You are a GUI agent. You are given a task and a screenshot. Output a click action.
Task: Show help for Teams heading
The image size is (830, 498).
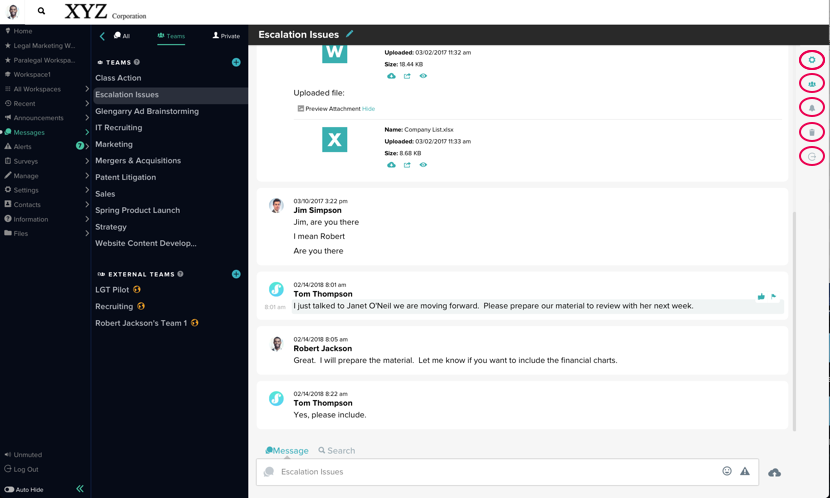coord(137,62)
